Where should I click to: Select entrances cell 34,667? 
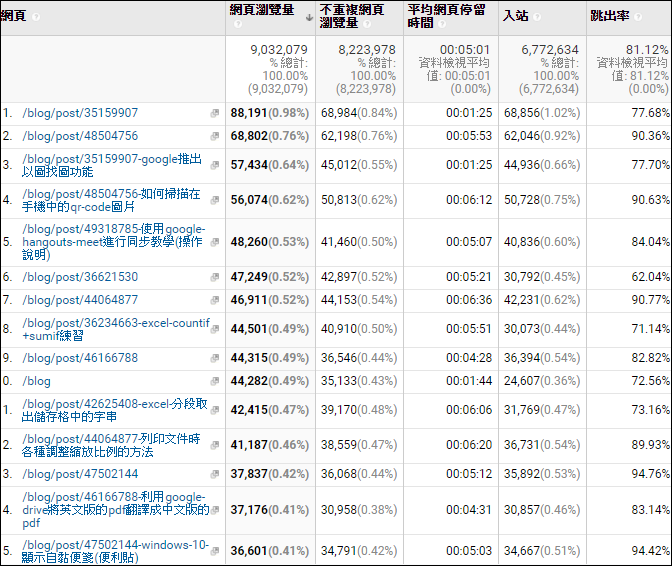(522, 551)
